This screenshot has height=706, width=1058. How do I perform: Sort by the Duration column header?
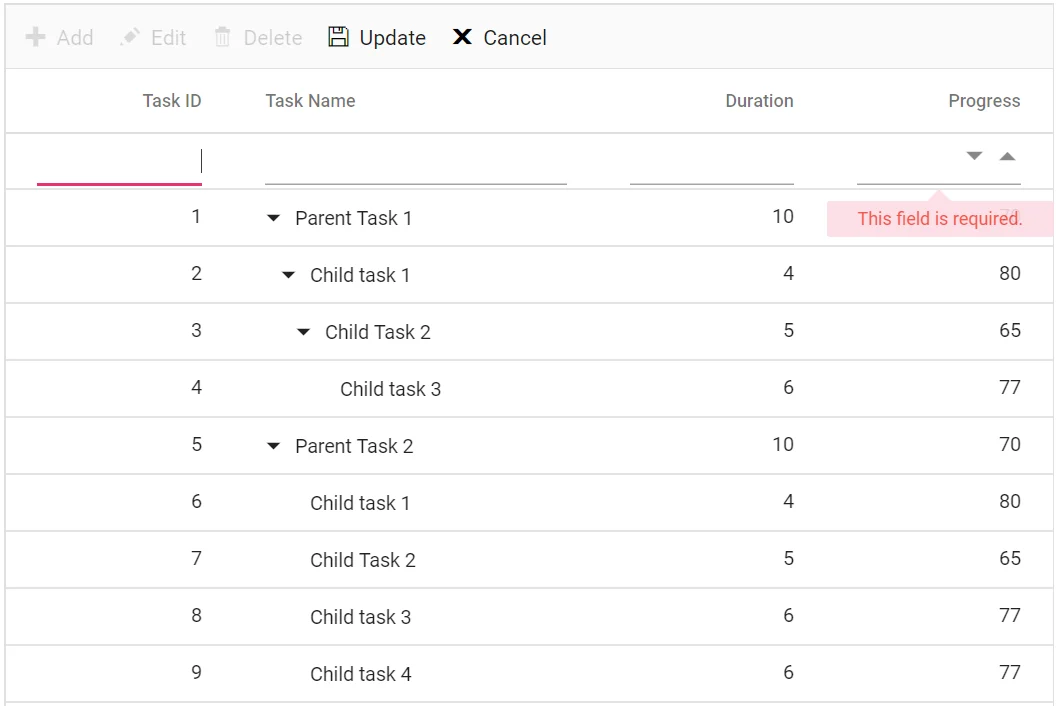[x=759, y=100]
